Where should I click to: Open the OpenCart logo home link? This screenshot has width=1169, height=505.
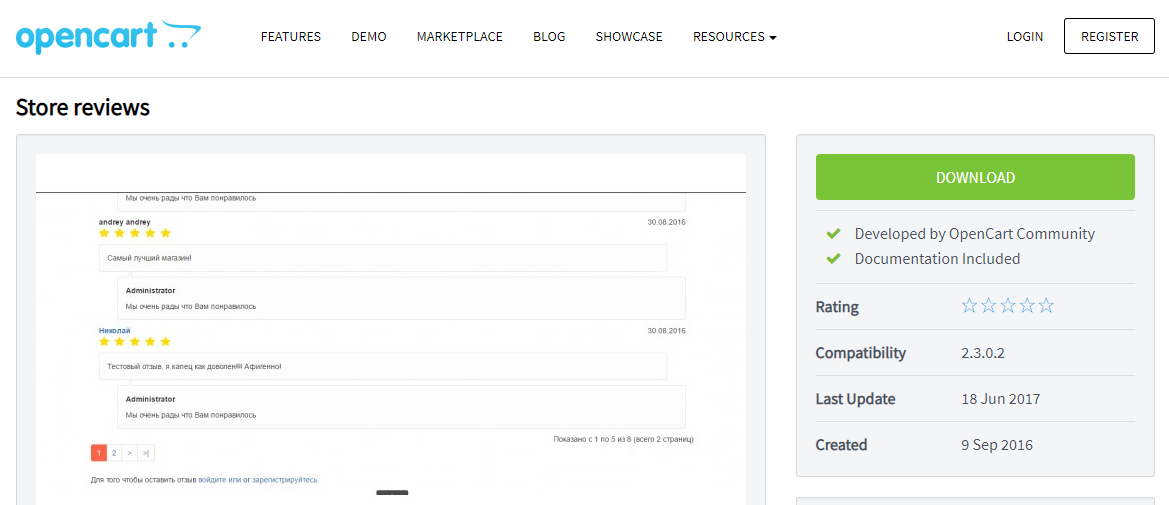pyautogui.click(x=108, y=37)
